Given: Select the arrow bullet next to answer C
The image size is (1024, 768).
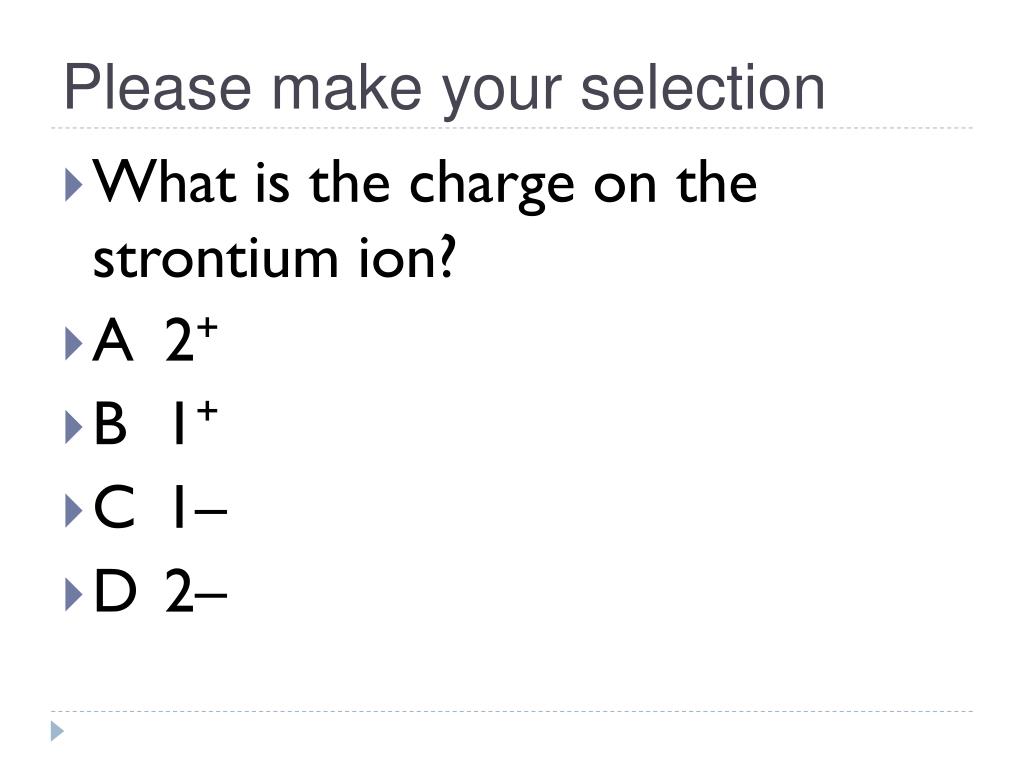Looking at the screenshot, I should coord(74,511).
